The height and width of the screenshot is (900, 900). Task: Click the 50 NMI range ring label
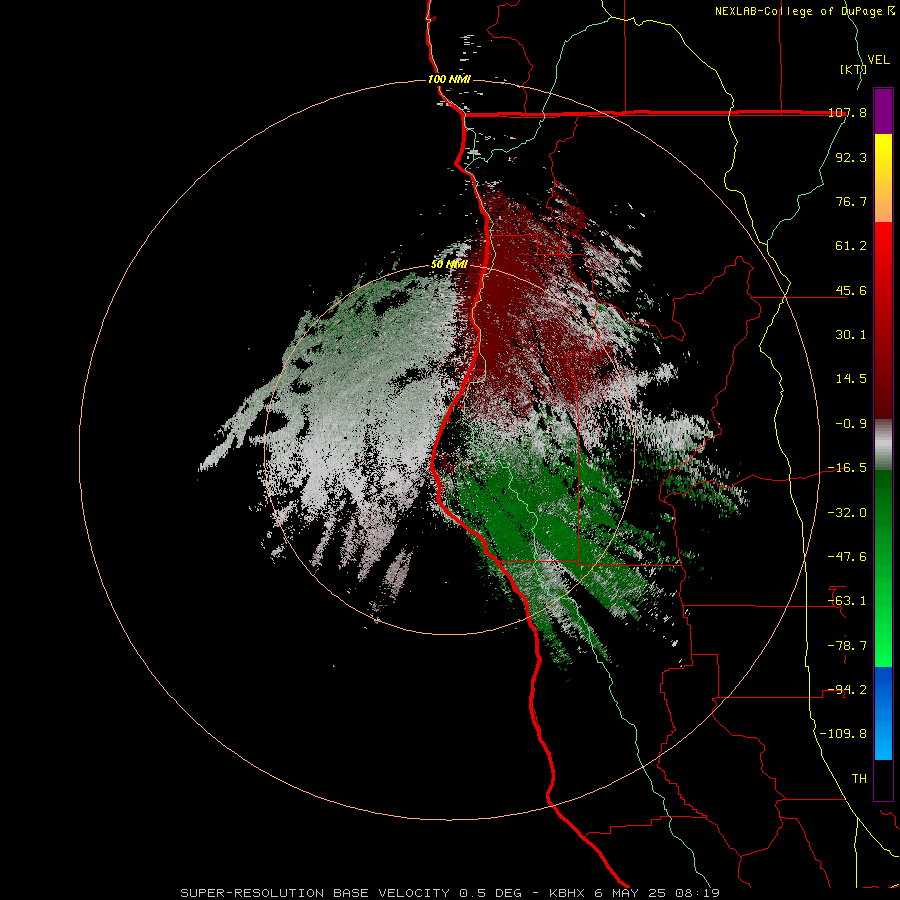[449, 265]
